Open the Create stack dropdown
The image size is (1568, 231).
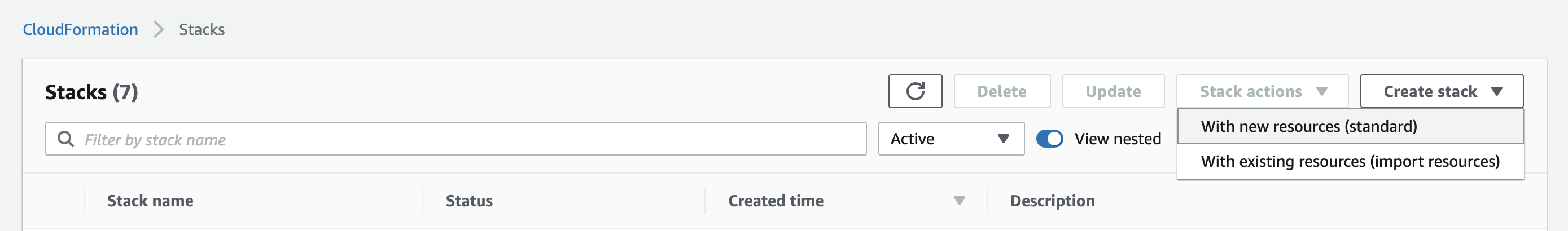pyautogui.click(x=1441, y=91)
